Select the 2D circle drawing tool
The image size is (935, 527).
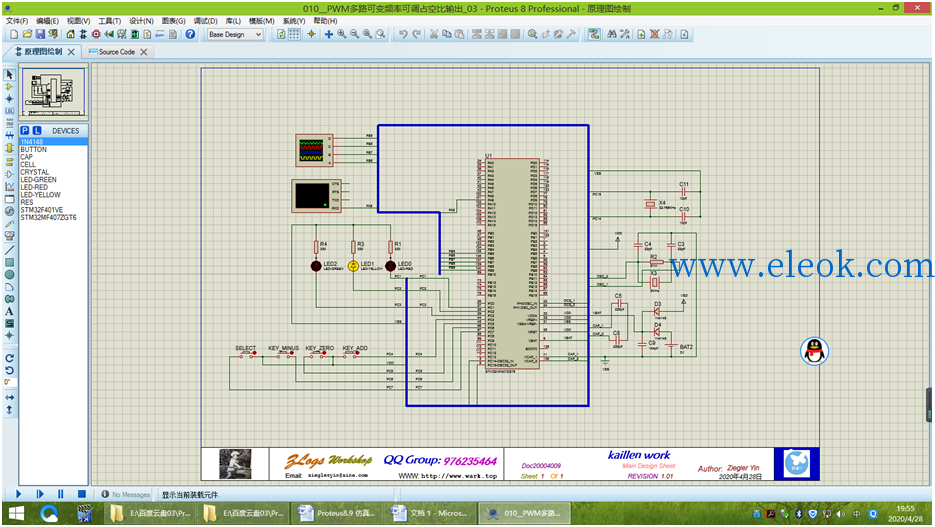[x=10, y=275]
